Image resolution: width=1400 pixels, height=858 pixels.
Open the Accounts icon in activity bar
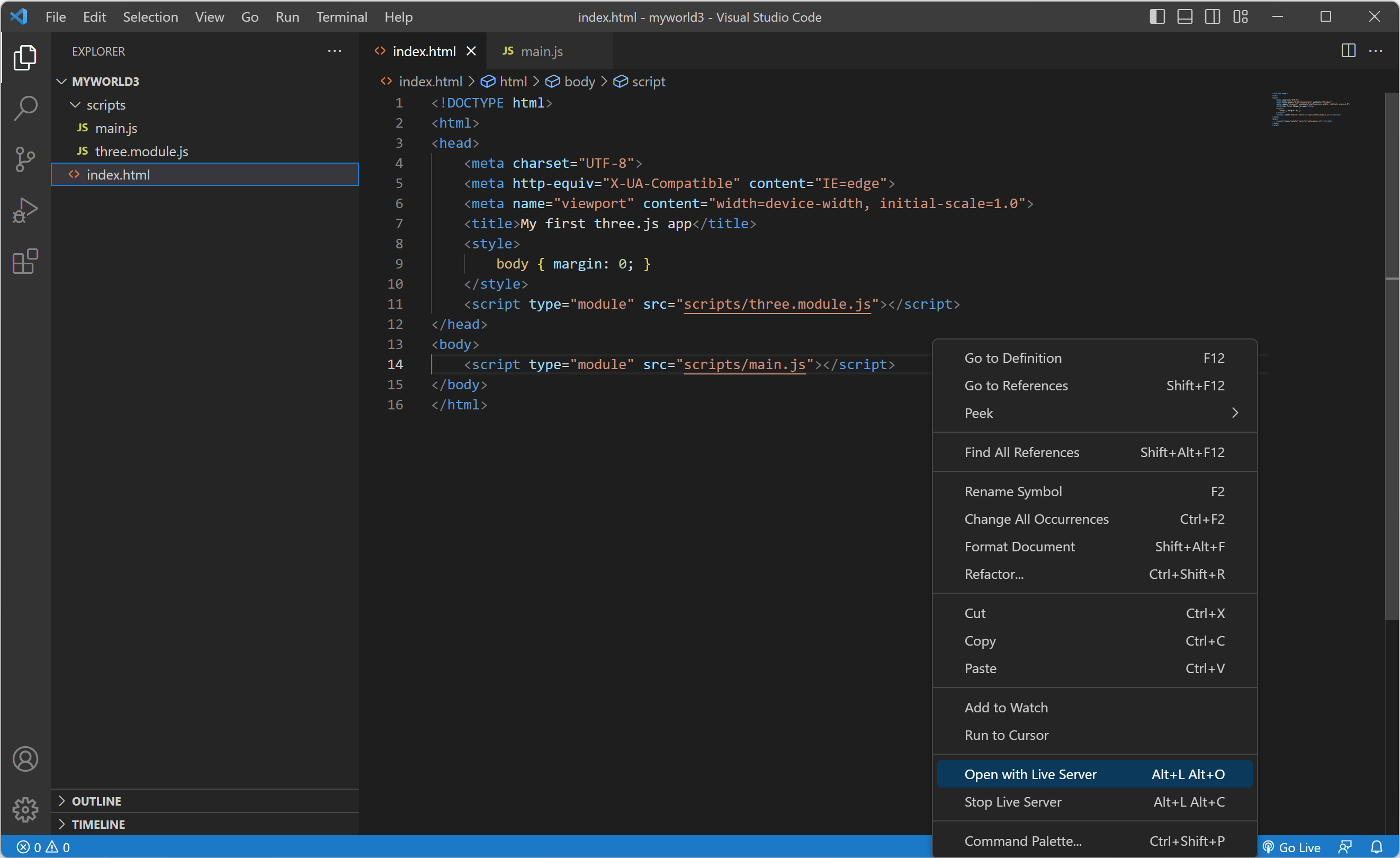[x=25, y=758]
